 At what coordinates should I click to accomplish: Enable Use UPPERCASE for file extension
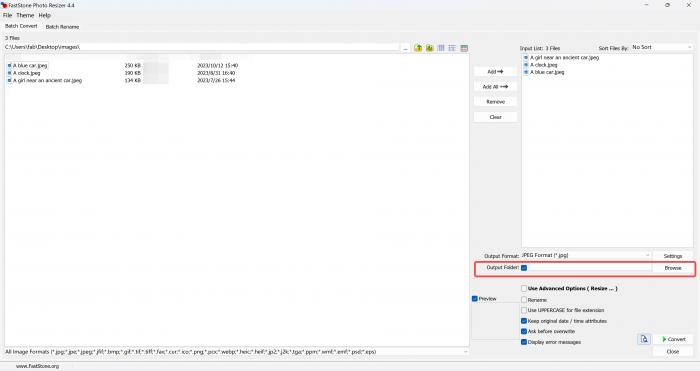pyautogui.click(x=524, y=310)
